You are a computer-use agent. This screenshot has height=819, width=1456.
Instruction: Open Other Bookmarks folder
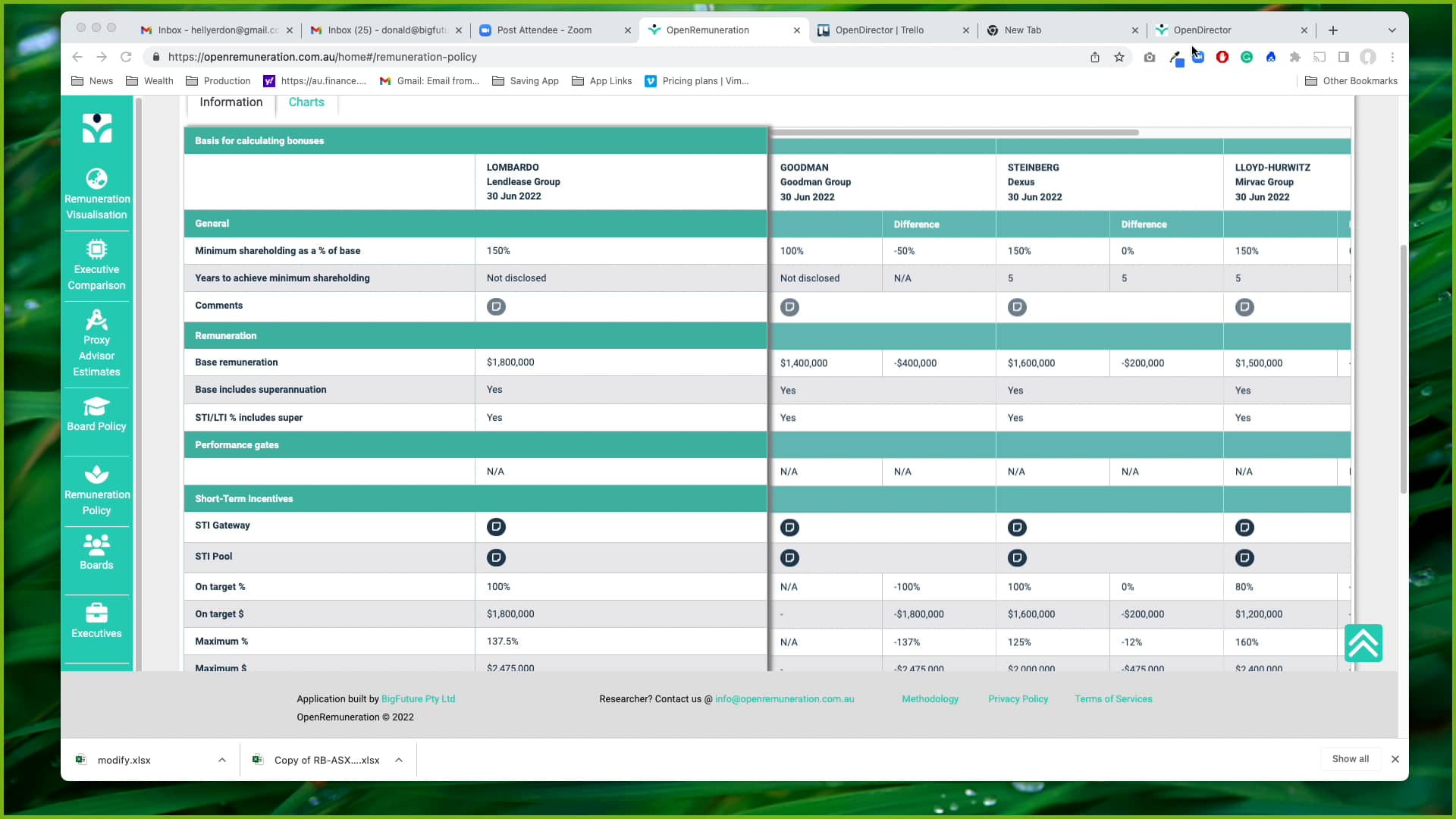pos(1351,81)
